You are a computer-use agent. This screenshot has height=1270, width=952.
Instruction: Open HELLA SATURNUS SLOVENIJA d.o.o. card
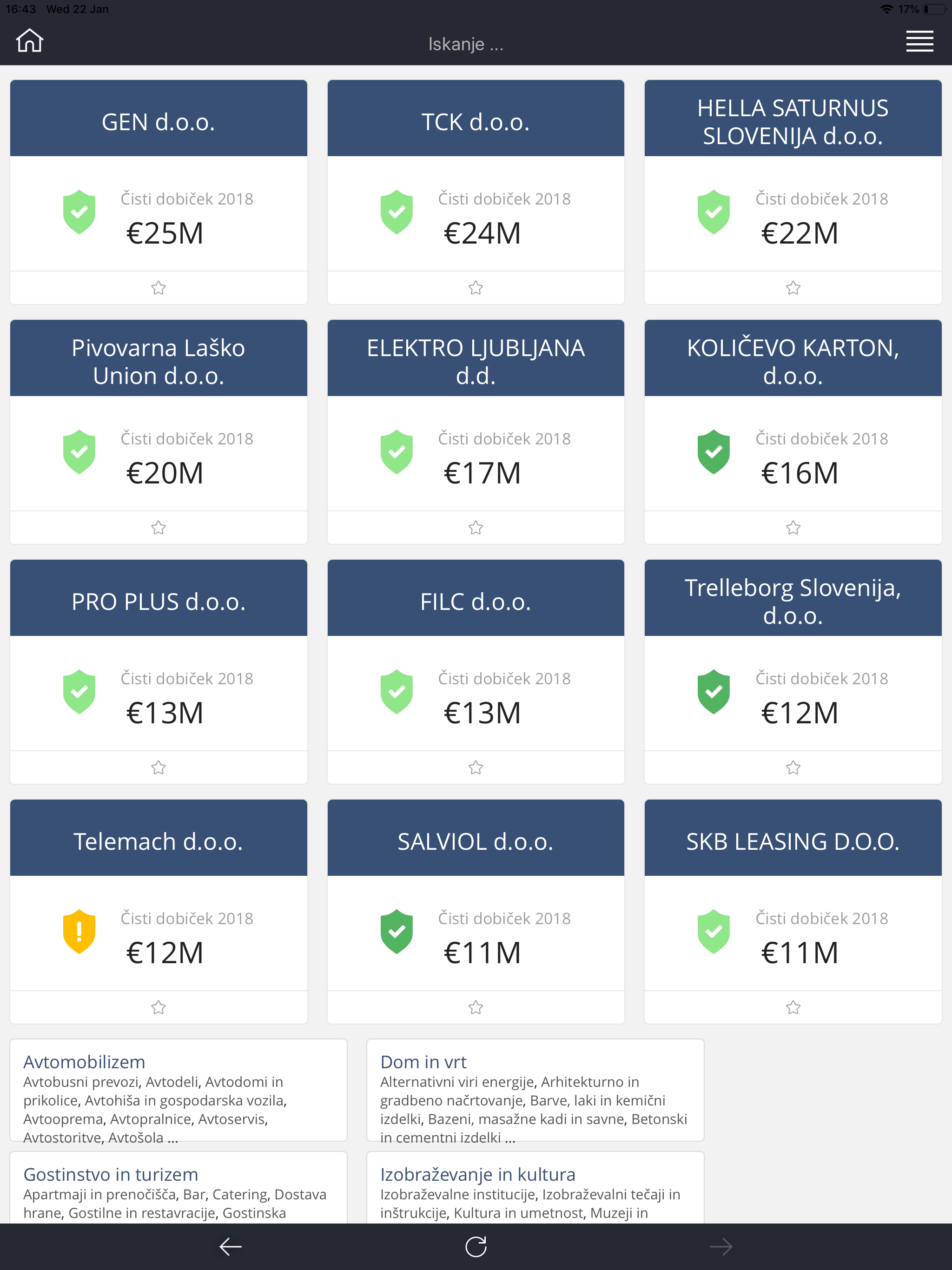click(793, 122)
